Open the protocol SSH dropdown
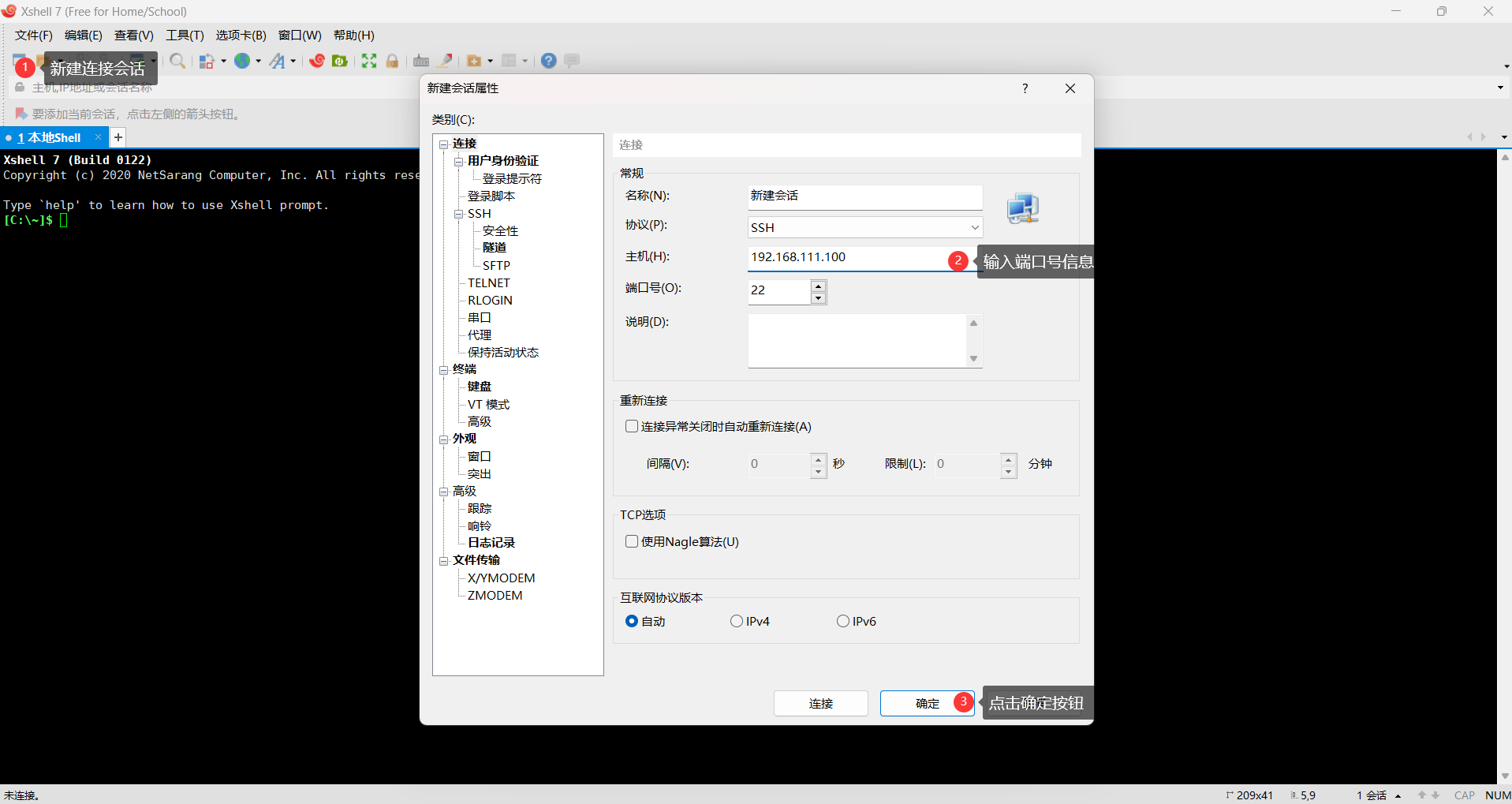1512x804 pixels. [x=864, y=228]
